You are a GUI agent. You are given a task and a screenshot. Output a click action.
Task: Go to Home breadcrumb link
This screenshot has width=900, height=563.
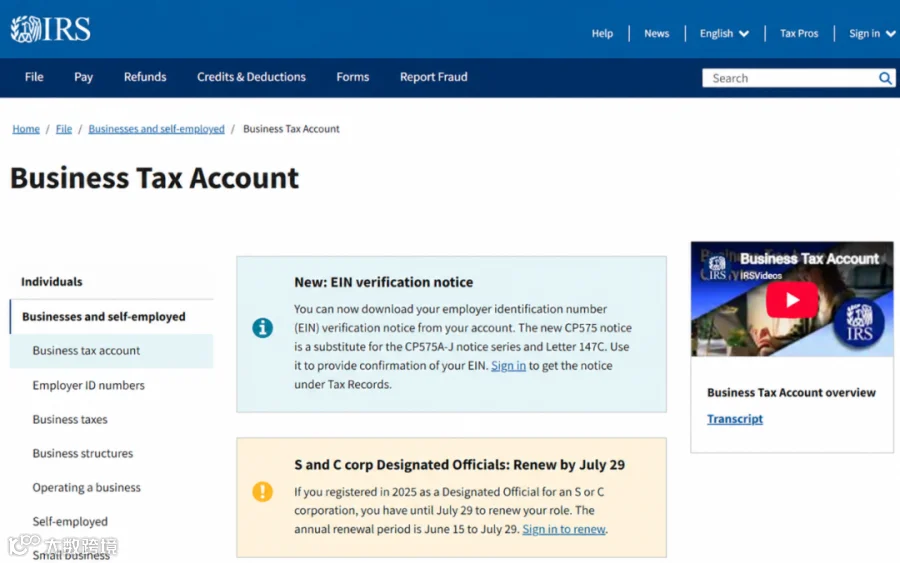click(26, 129)
